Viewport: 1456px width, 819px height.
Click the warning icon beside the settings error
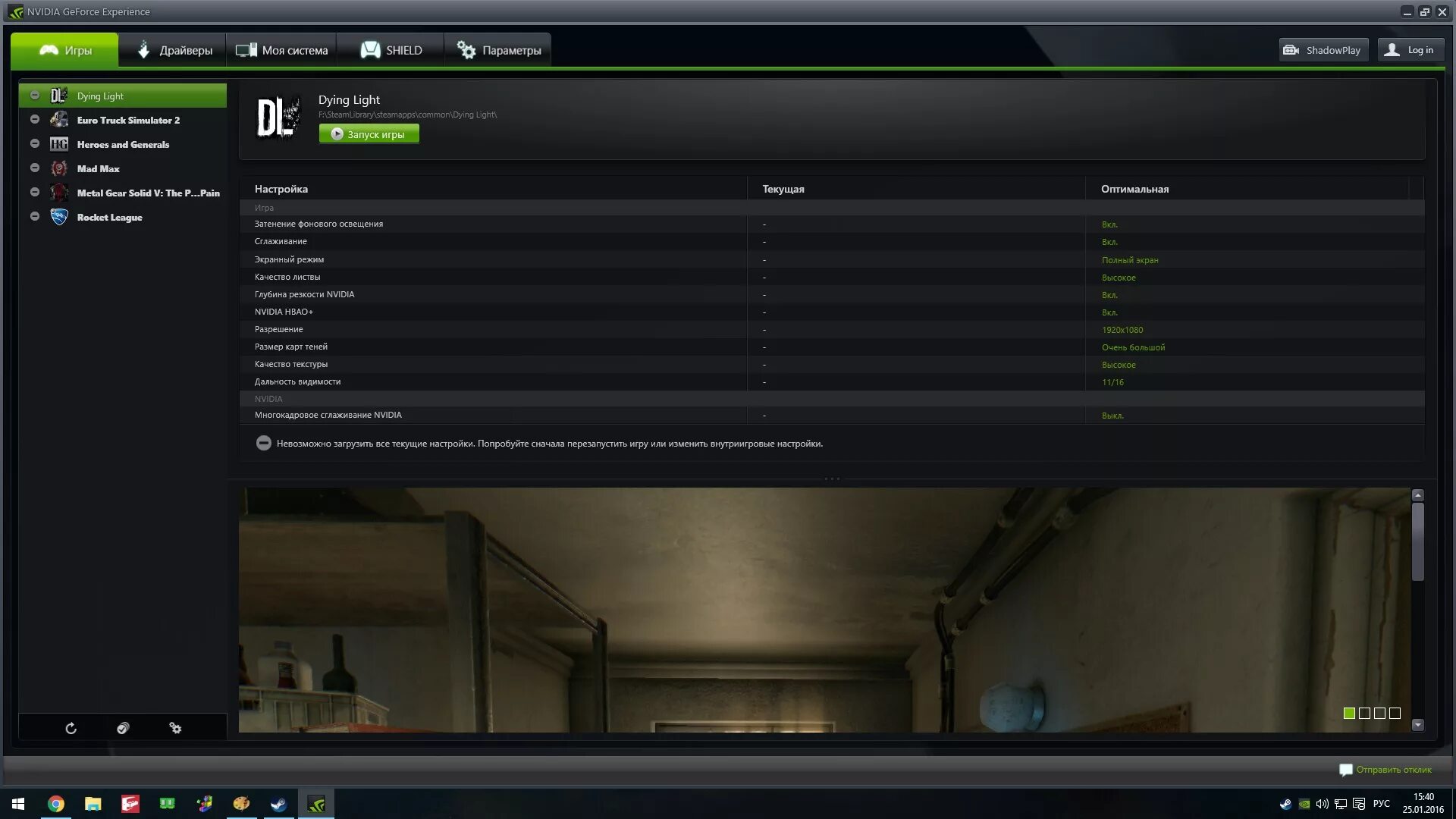coord(263,443)
